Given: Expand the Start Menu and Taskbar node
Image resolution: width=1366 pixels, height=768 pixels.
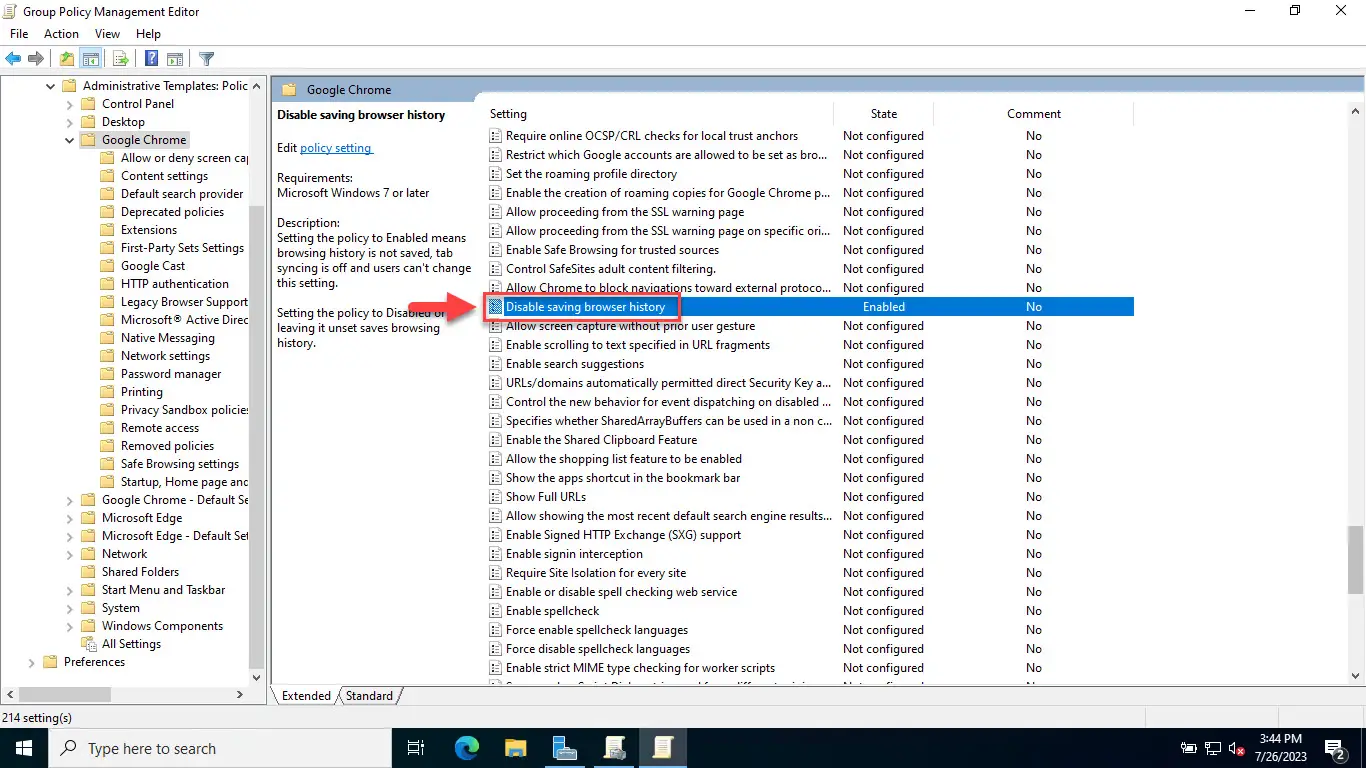Looking at the screenshot, I should click(69, 590).
